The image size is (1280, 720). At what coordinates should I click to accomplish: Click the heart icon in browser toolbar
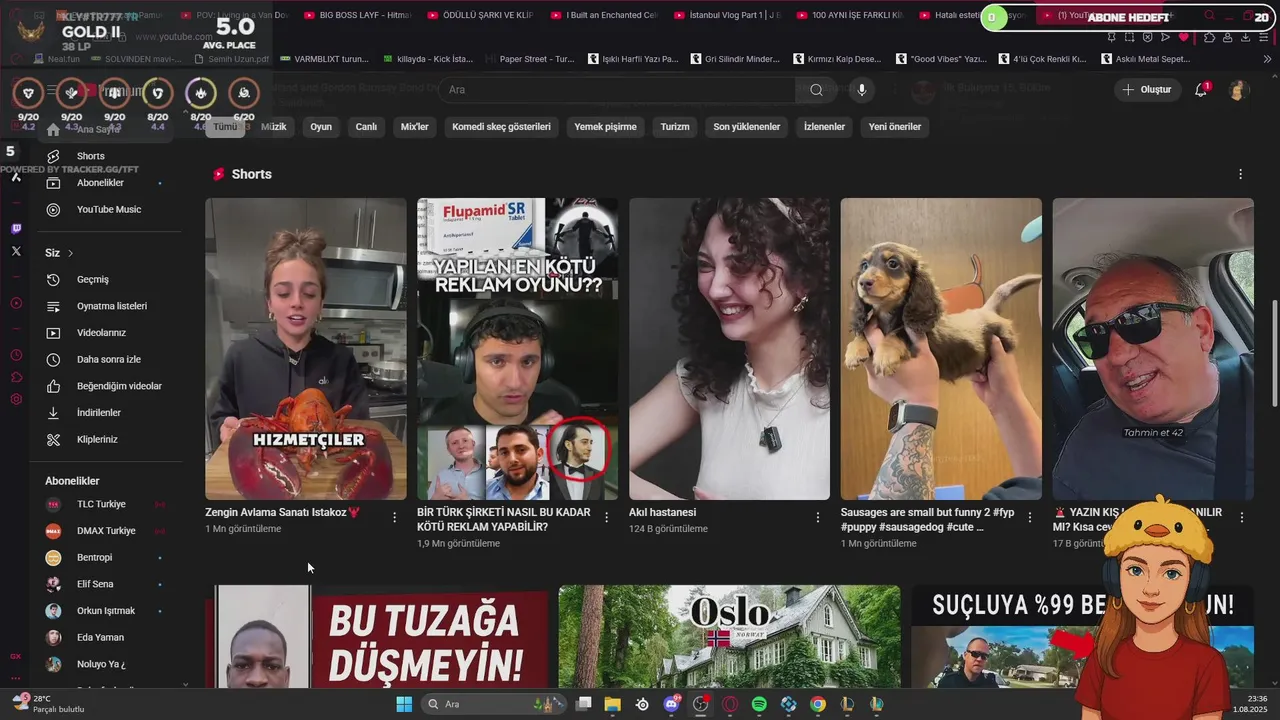tap(1184, 37)
